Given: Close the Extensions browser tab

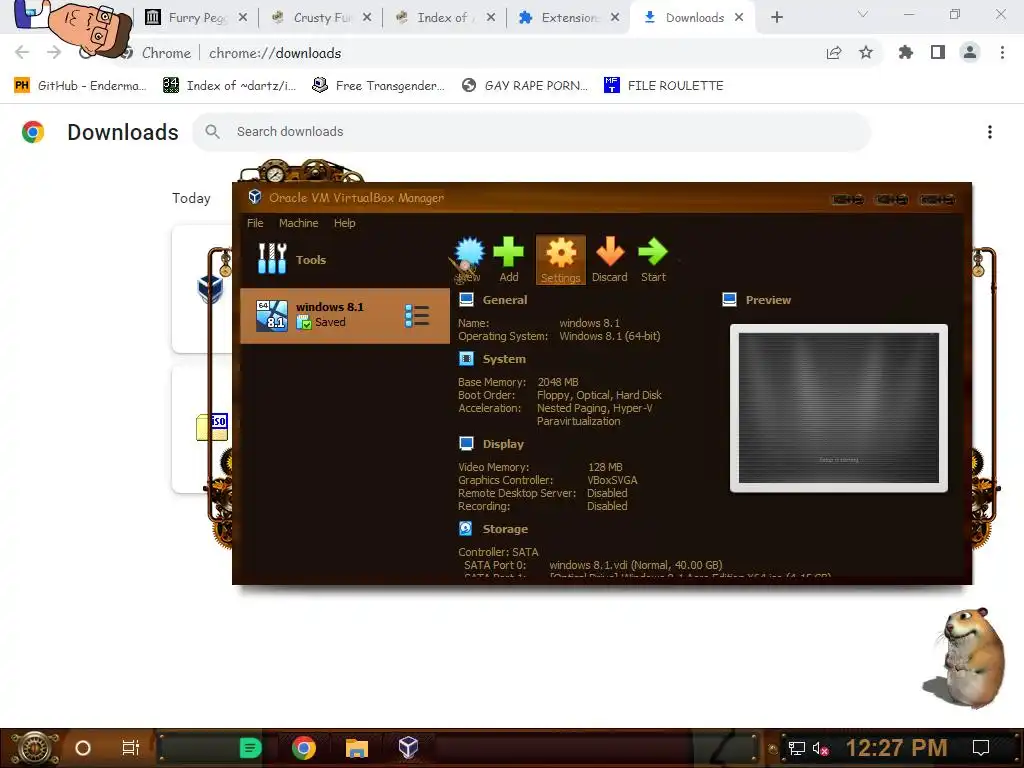Looking at the screenshot, I should pos(615,18).
